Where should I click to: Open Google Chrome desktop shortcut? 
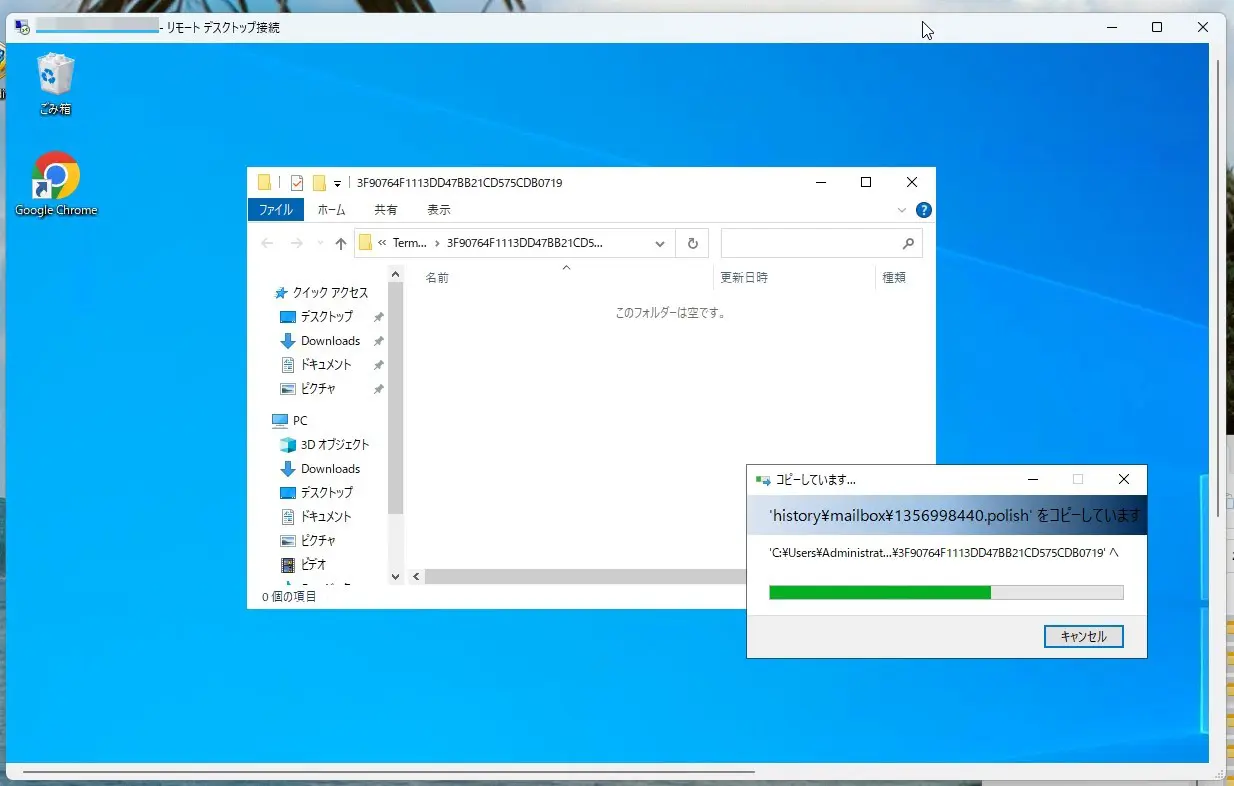(56, 178)
